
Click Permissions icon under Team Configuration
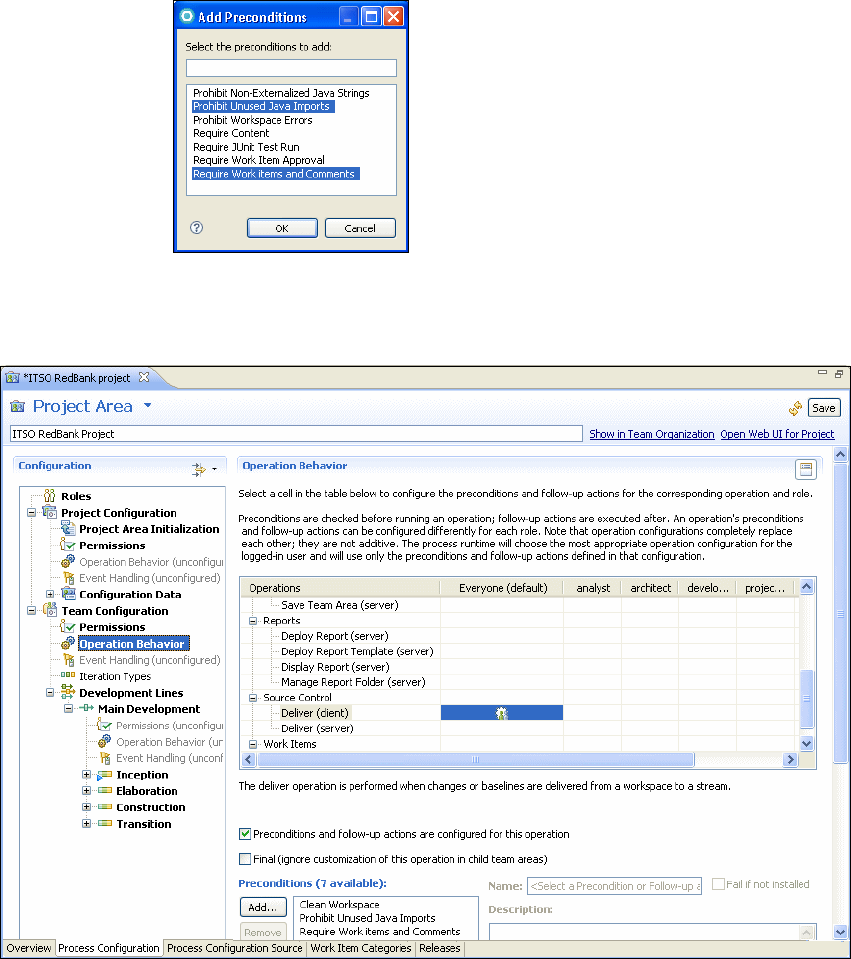[68, 627]
